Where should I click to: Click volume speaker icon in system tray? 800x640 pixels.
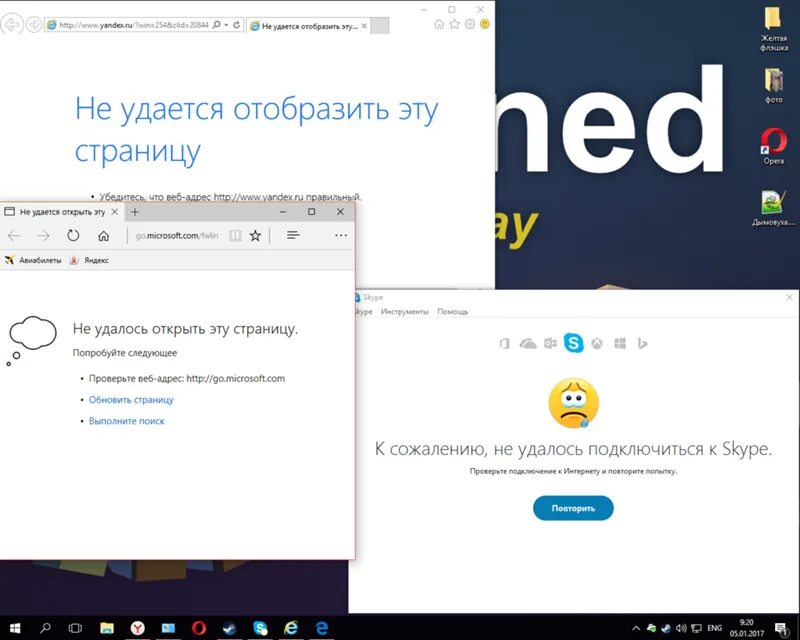click(681, 628)
